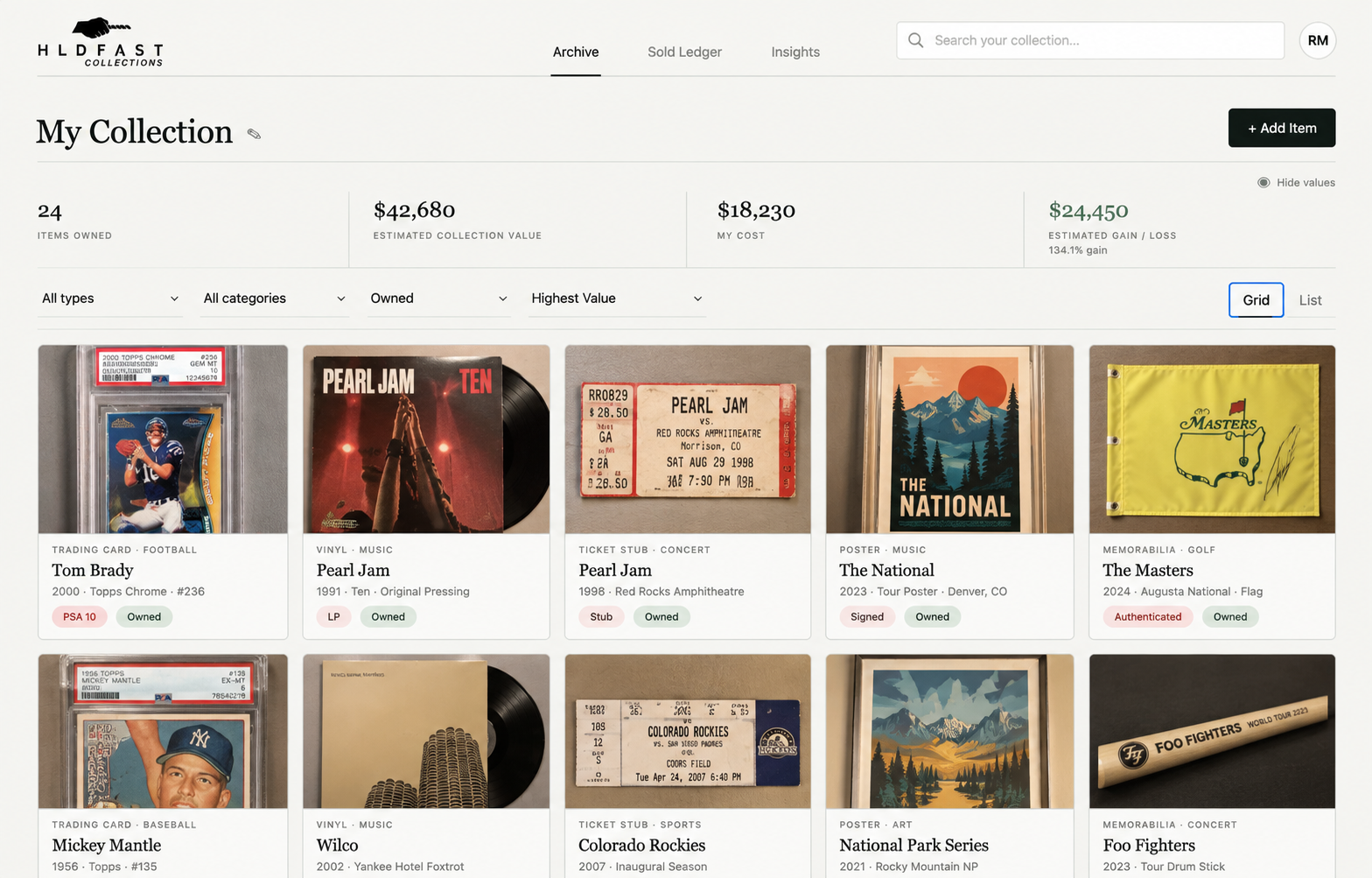Click the Foo Fighters title
Viewport: 1372px width, 878px height.
pos(1149,845)
